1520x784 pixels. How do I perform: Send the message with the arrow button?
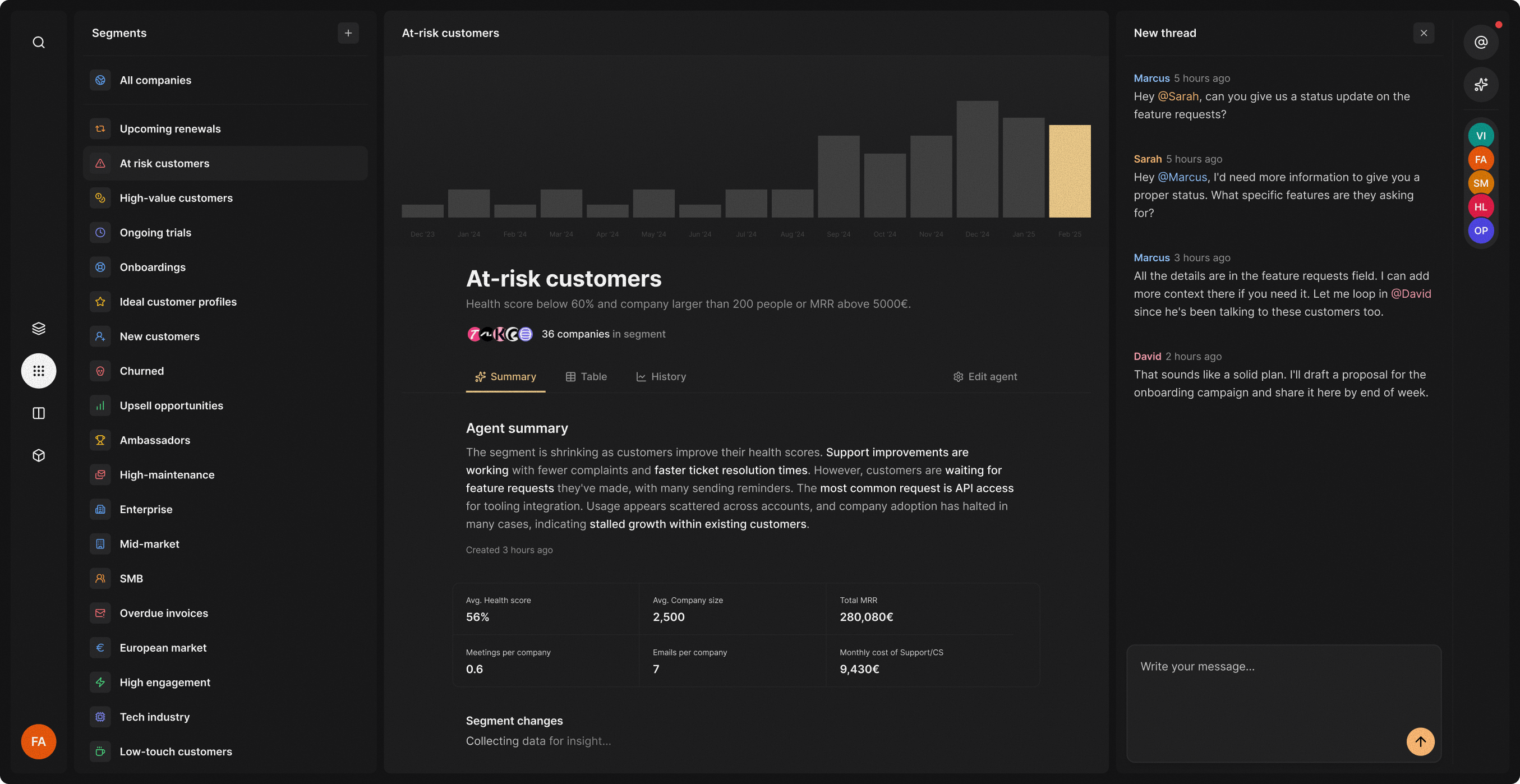point(1420,741)
